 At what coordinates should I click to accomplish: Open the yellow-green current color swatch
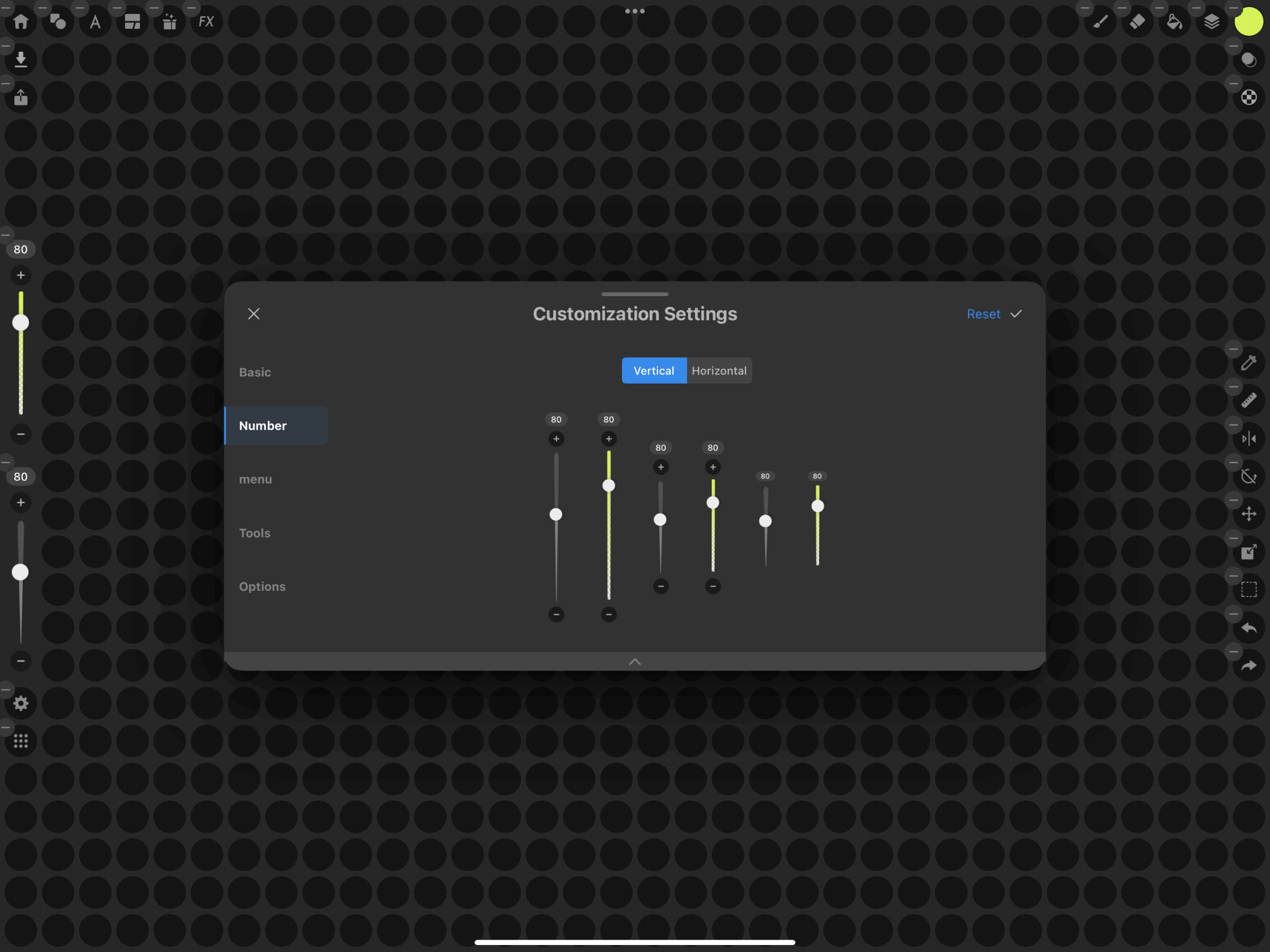pyautogui.click(x=1249, y=22)
